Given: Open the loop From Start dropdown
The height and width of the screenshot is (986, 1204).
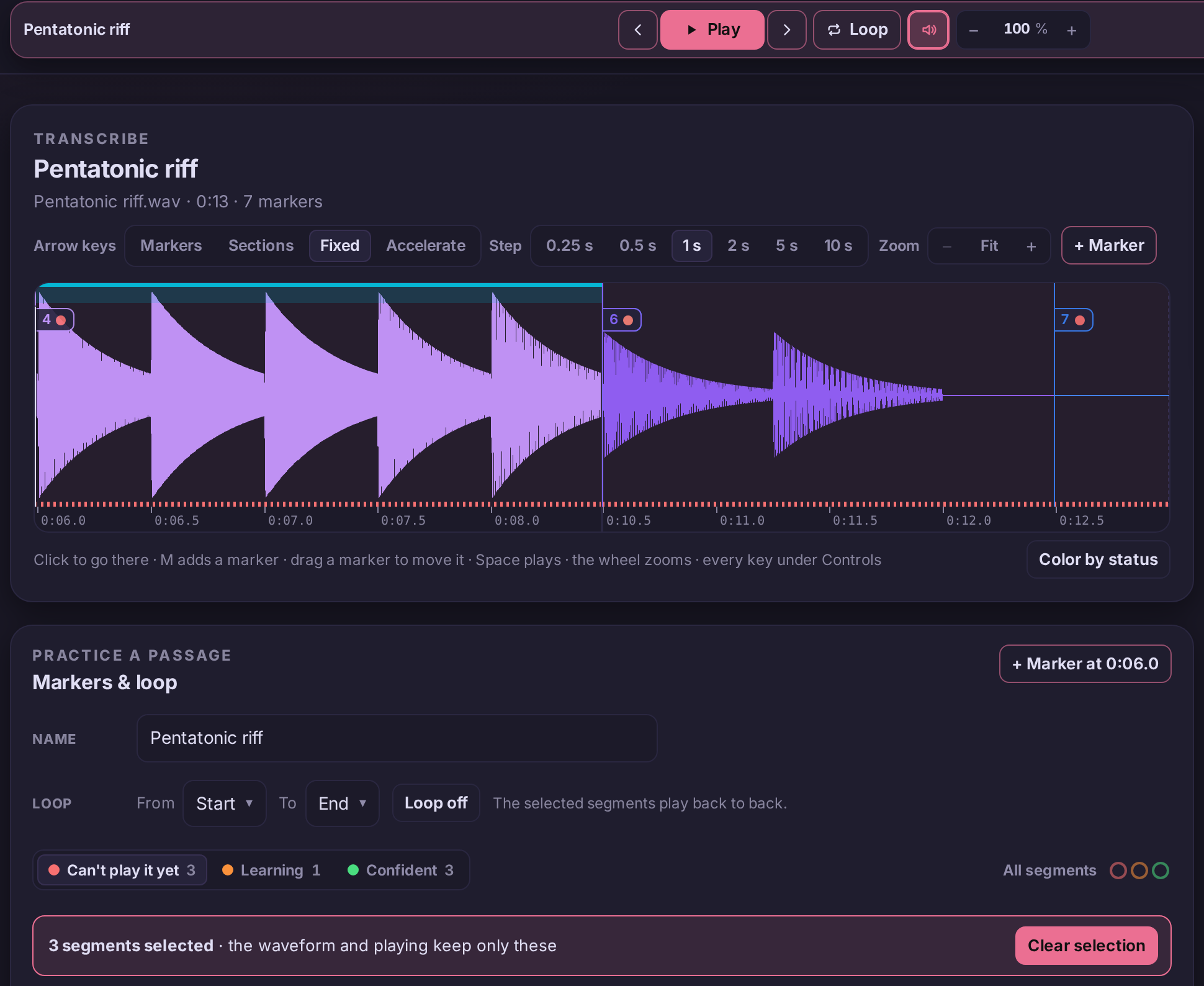Looking at the screenshot, I should [x=225, y=803].
